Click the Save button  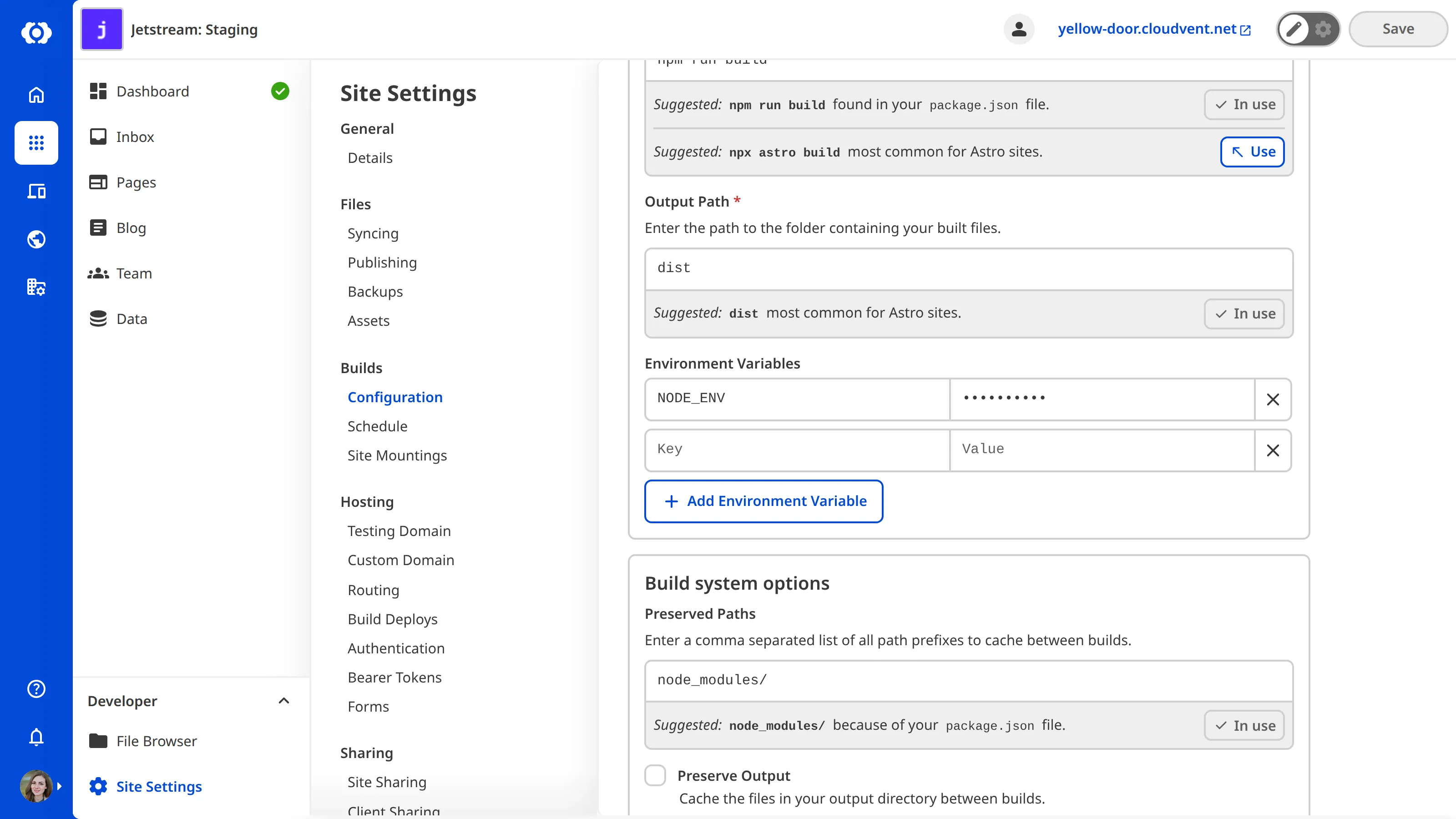tap(1398, 29)
